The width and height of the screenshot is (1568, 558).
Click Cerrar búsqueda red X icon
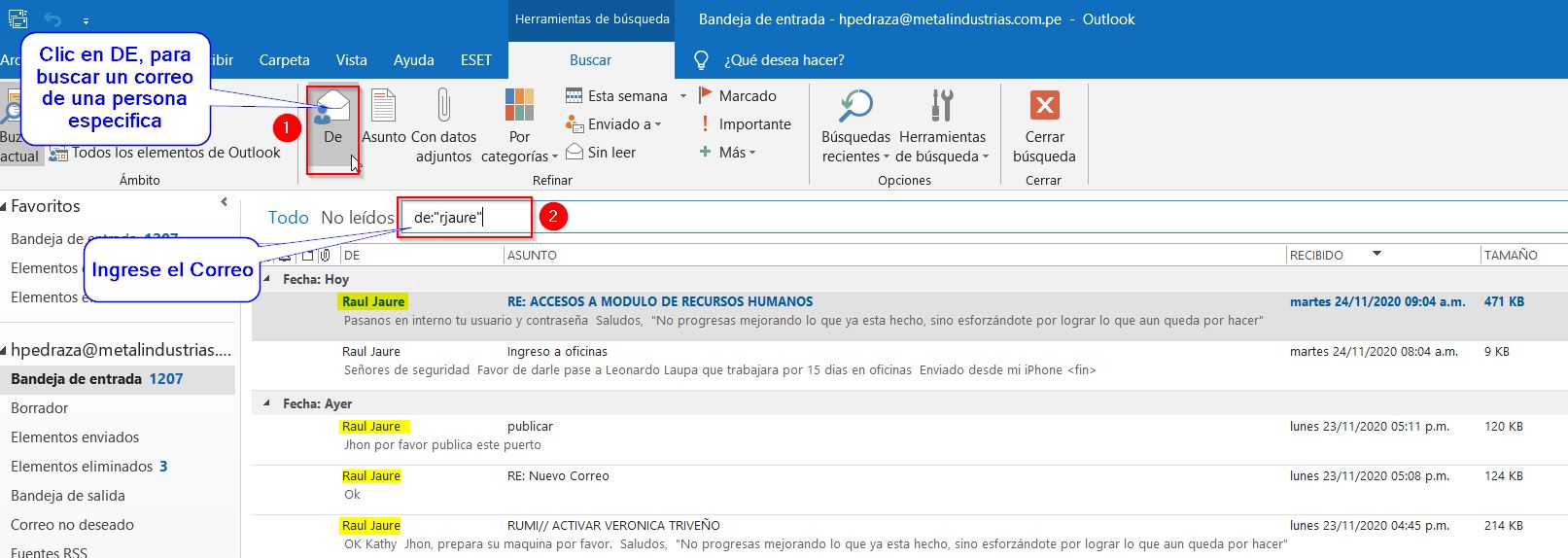(1044, 105)
